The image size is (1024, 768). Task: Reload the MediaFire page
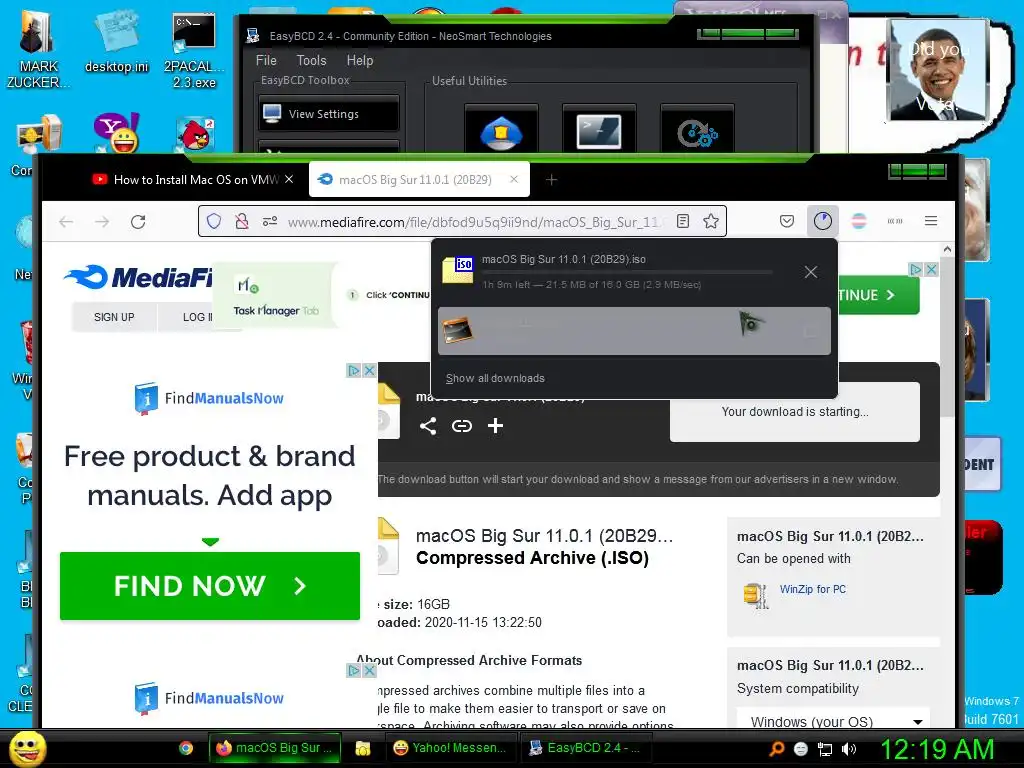tap(138, 222)
